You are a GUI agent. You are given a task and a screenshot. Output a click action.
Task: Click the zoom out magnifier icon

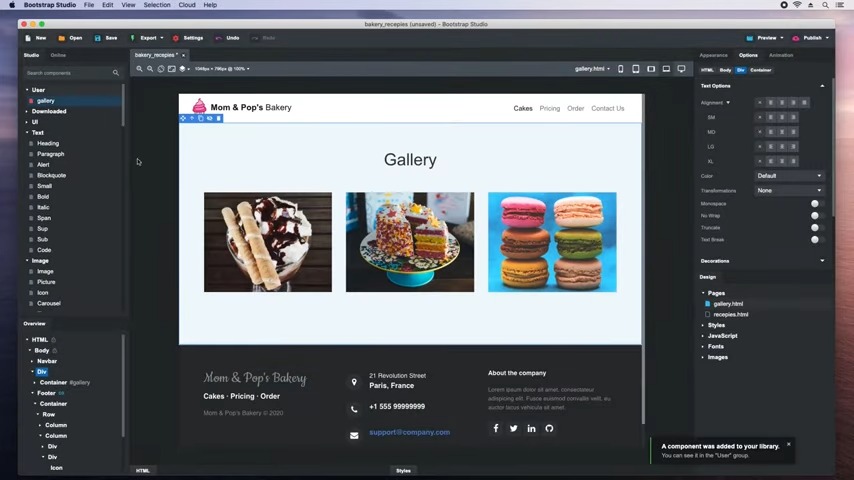tap(150, 69)
